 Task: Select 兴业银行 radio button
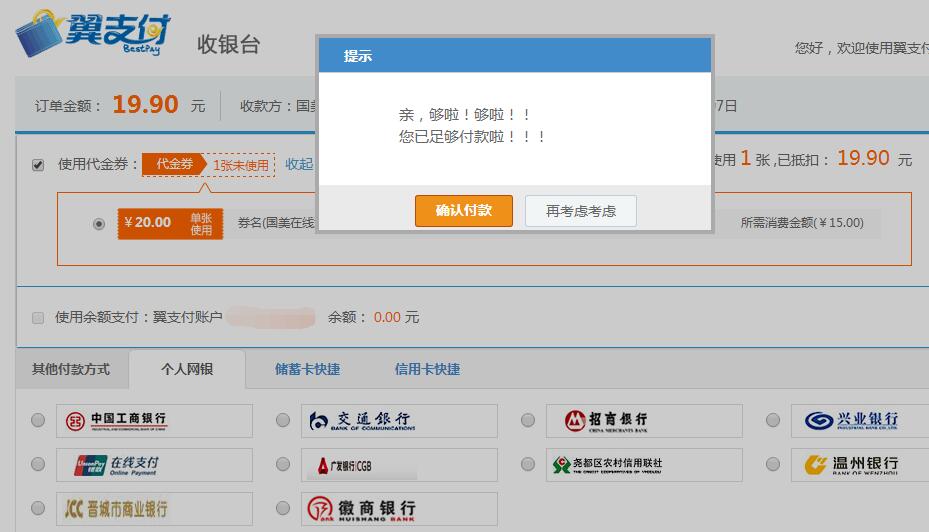pyautogui.click(x=773, y=420)
